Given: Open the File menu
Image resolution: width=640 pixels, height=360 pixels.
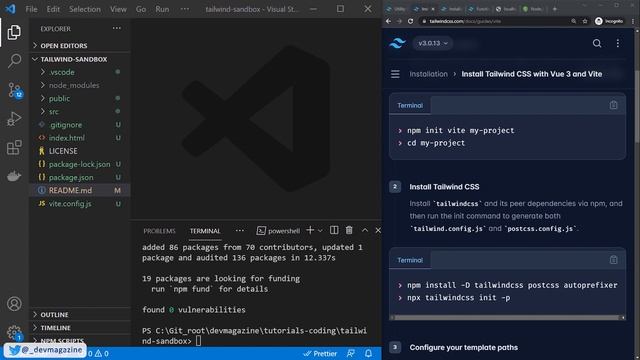Looking at the screenshot, I should [31, 9].
